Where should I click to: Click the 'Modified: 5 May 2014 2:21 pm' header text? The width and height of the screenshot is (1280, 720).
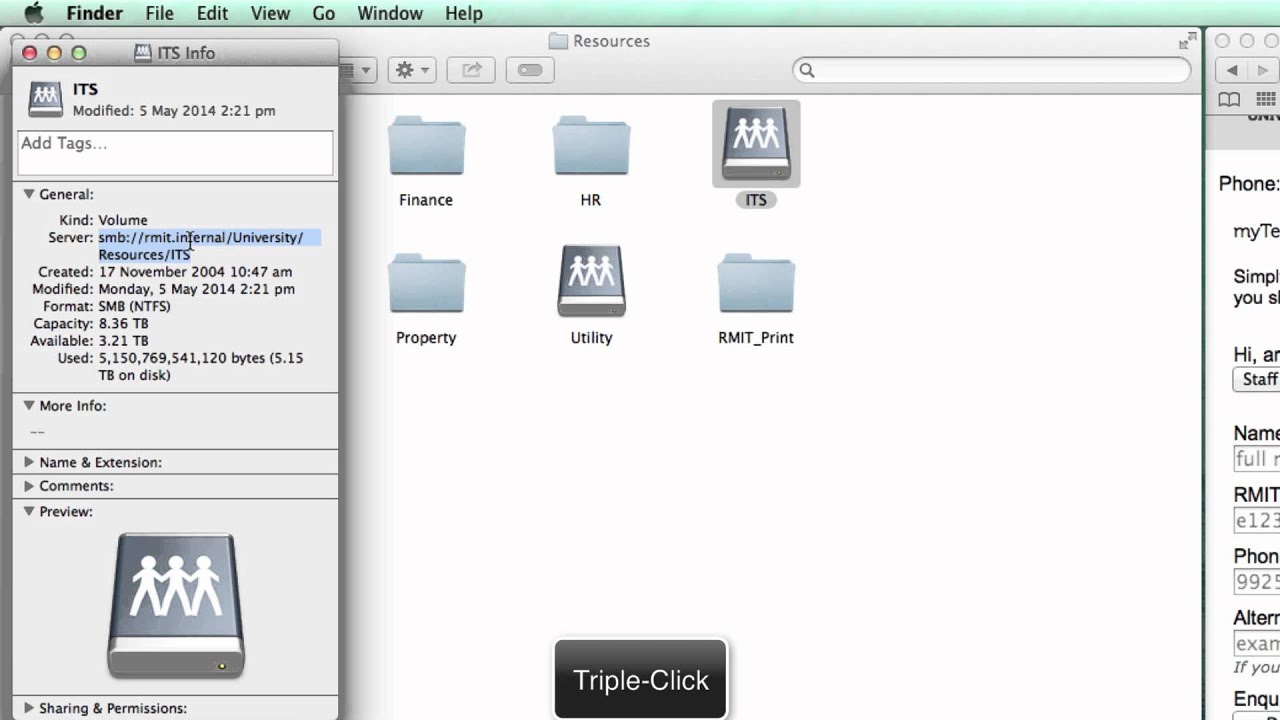click(x=174, y=111)
